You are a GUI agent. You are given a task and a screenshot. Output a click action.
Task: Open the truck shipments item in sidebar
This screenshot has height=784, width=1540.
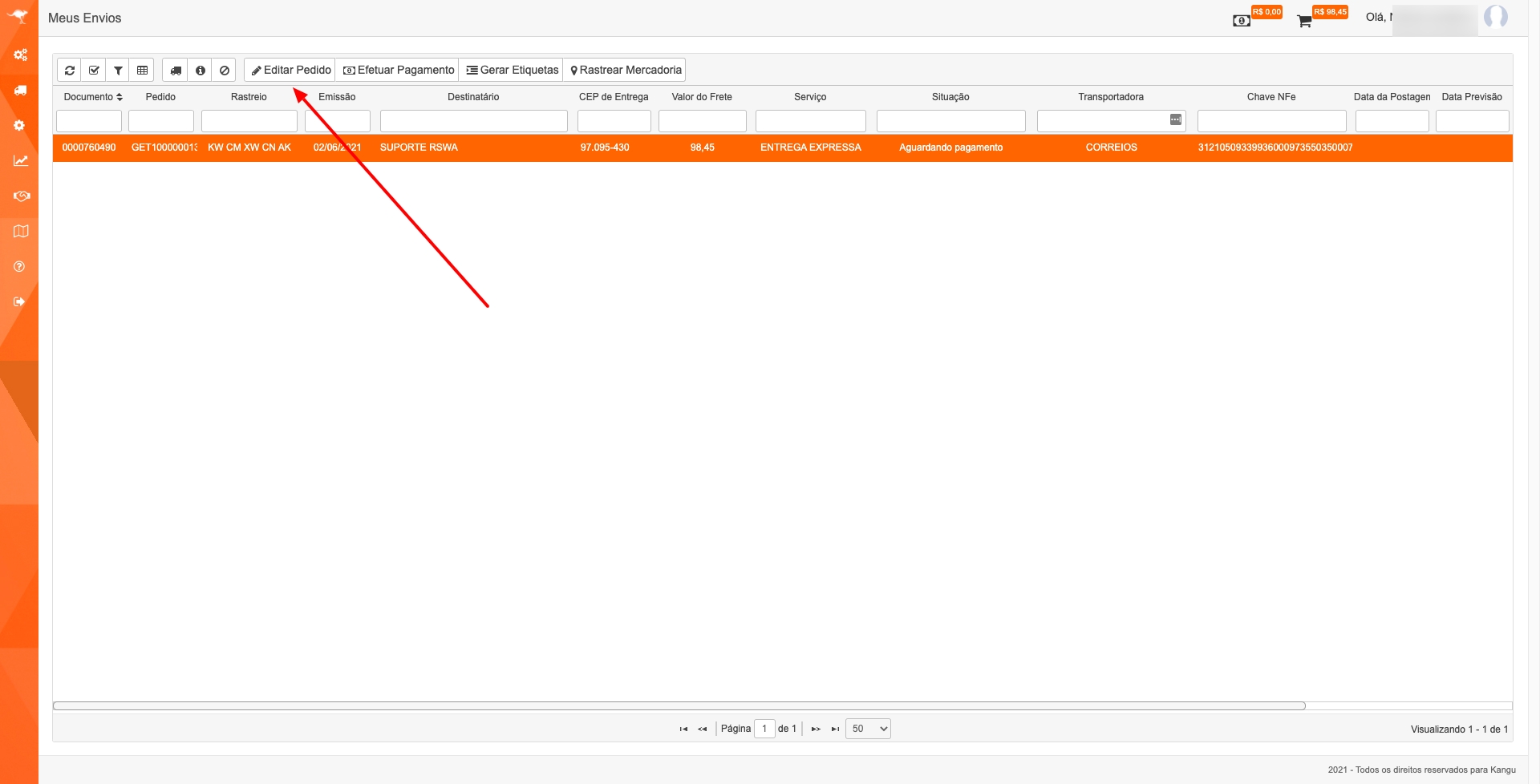pos(20,91)
